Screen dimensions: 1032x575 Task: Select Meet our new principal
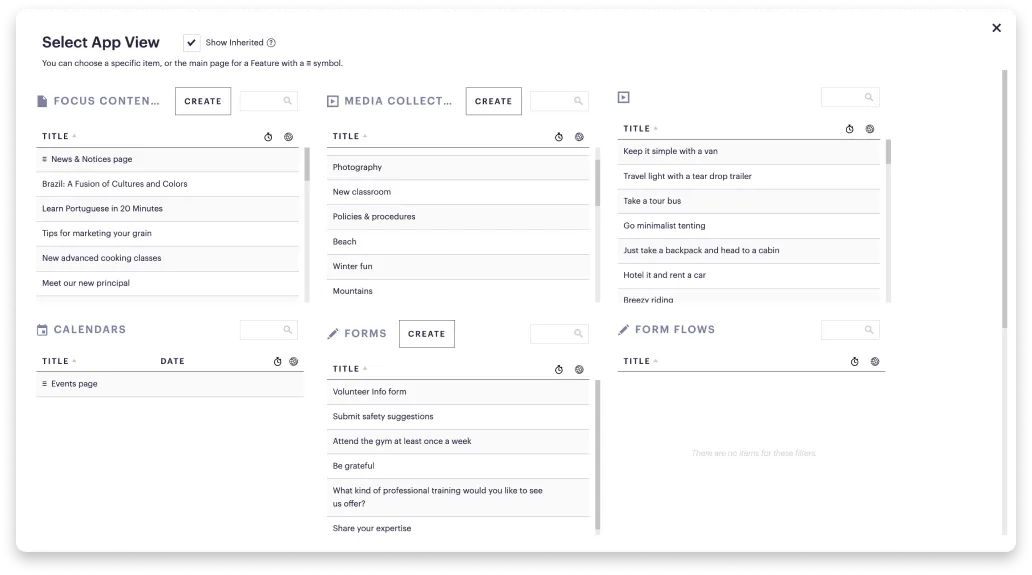(167, 284)
